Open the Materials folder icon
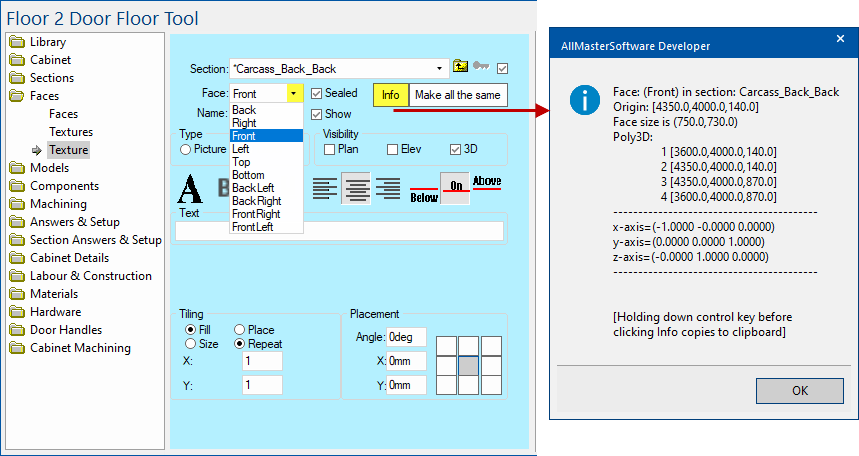 click(18, 294)
